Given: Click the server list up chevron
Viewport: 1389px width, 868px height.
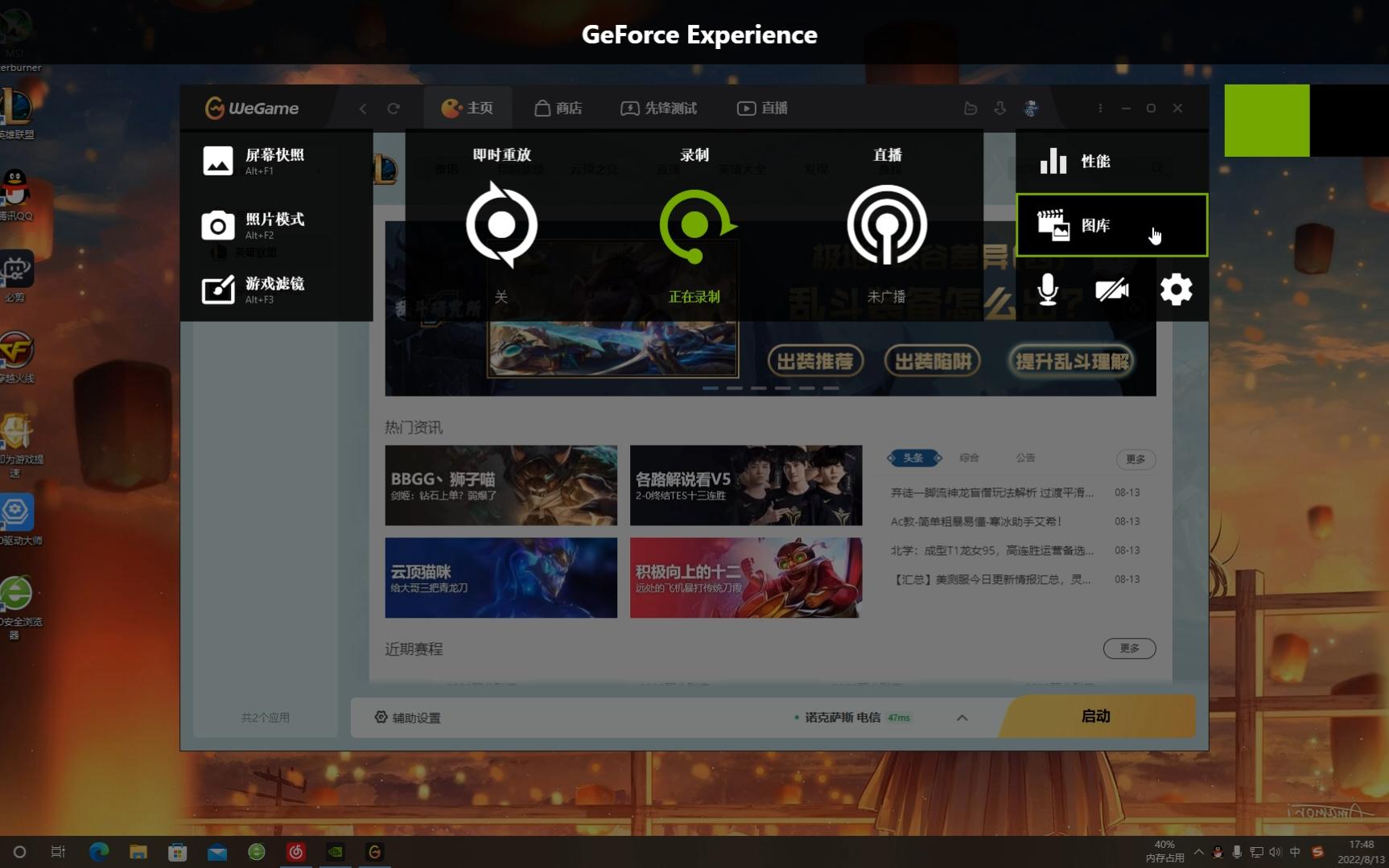Looking at the screenshot, I should point(962,718).
